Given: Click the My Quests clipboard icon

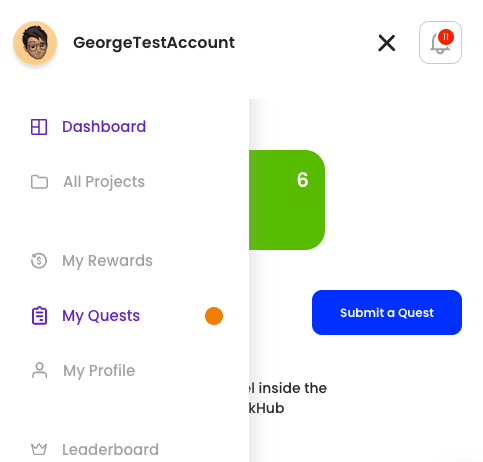Looking at the screenshot, I should (39, 316).
